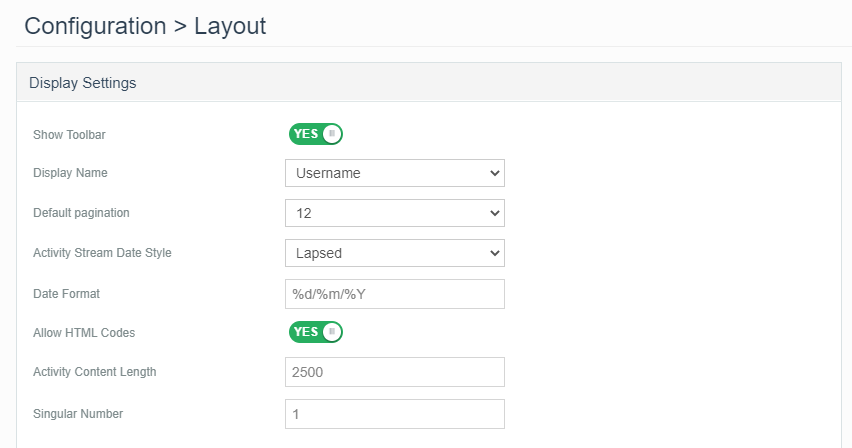Click the Allow HTML Codes label
This screenshot has height=448, width=852.
coord(84,332)
